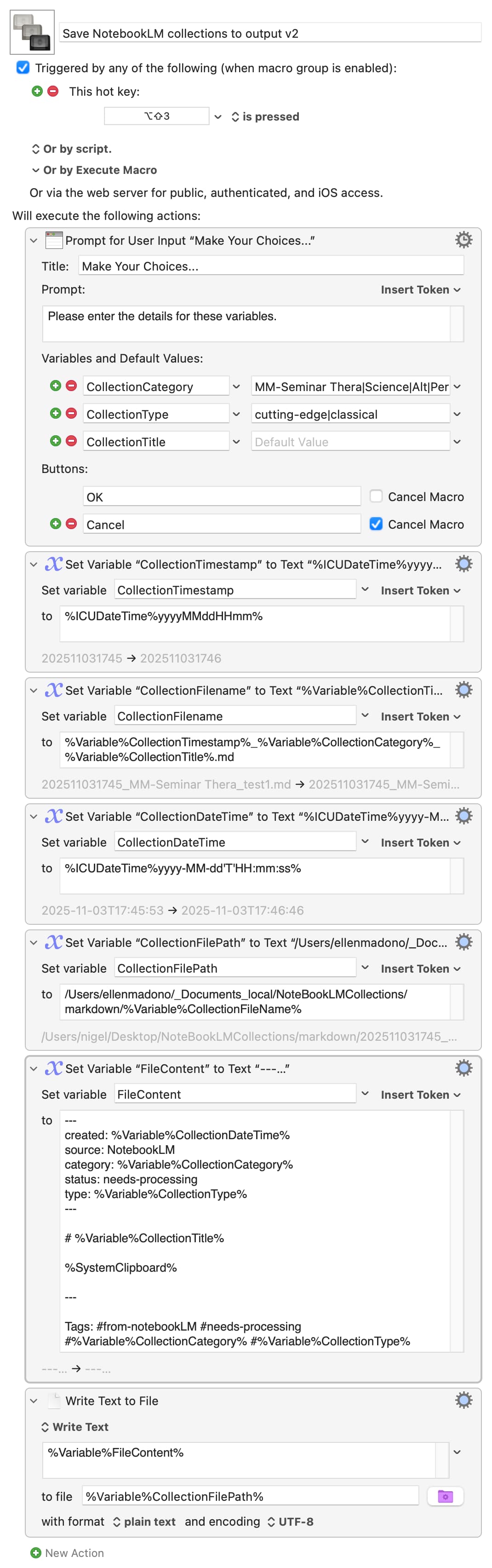Open gear menu of Prompt for User Input action

pyautogui.click(x=463, y=240)
